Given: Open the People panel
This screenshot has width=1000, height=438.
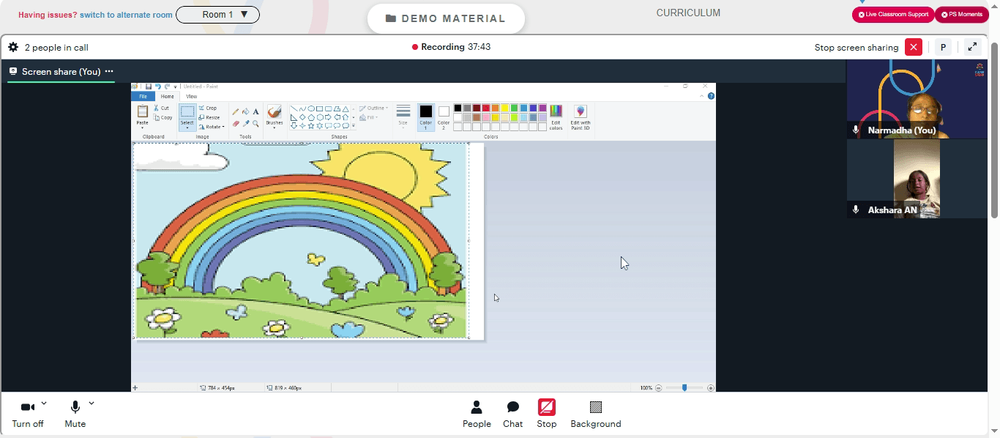Looking at the screenshot, I should pyautogui.click(x=476, y=414).
